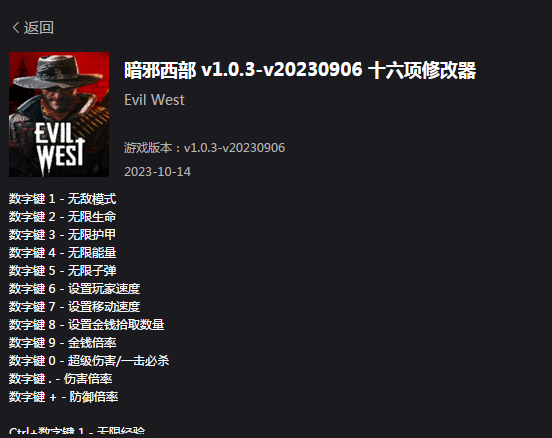Select the 设置玩家速度 hotkey line
Viewport: 552px width, 438px height.
[x=75, y=289]
